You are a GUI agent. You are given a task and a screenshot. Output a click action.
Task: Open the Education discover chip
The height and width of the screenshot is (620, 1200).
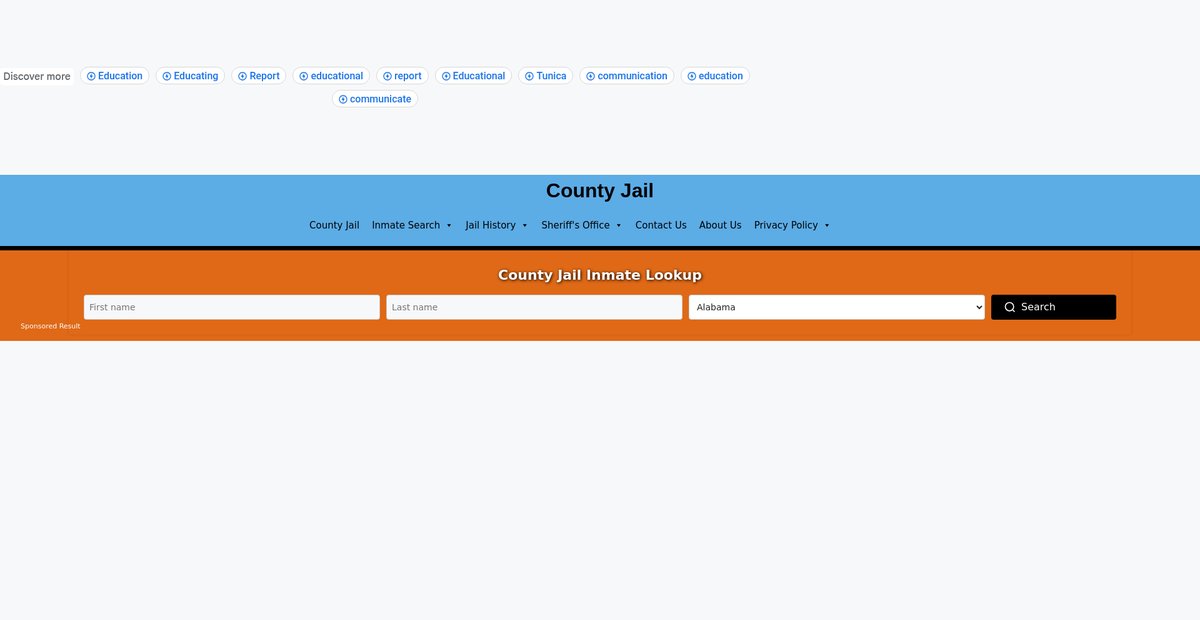pyautogui.click(x=115, y=76)
